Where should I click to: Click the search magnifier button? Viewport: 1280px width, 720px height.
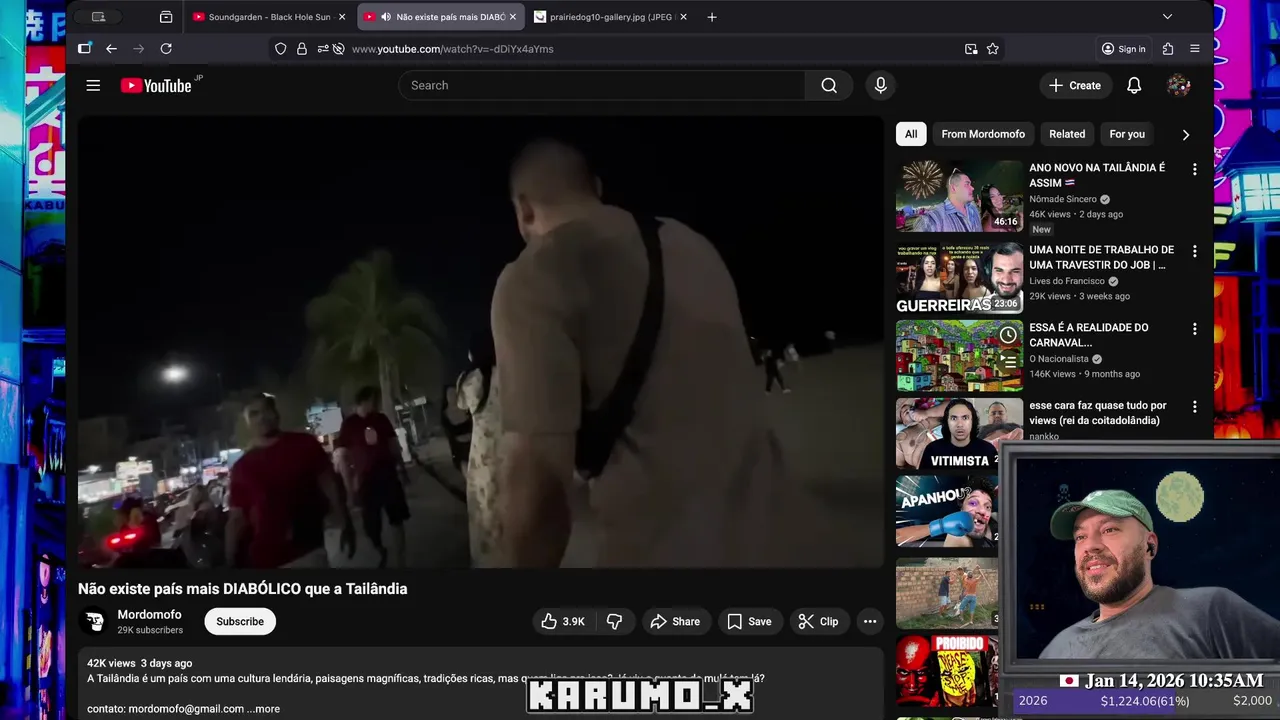point(829,85)
